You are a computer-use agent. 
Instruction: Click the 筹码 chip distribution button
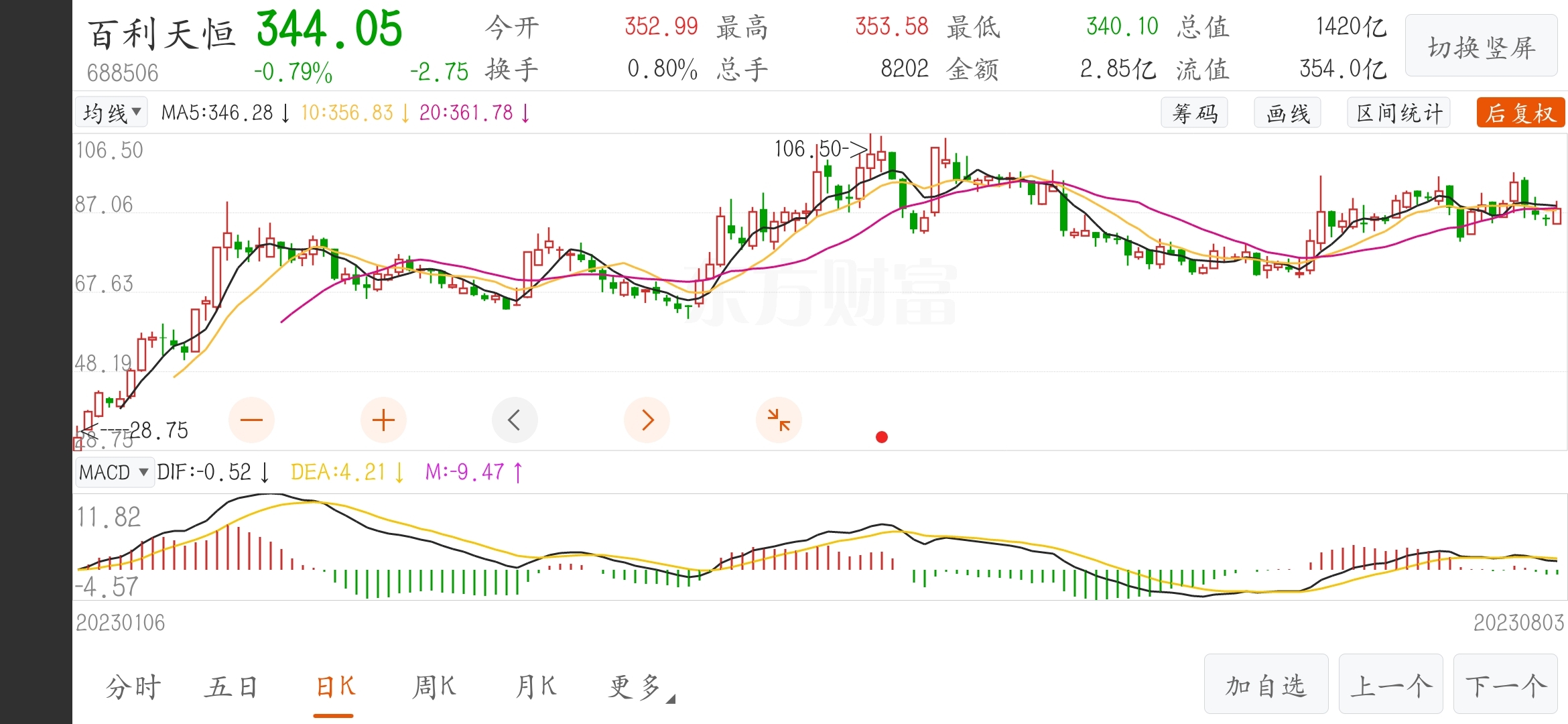point(1194,113)
